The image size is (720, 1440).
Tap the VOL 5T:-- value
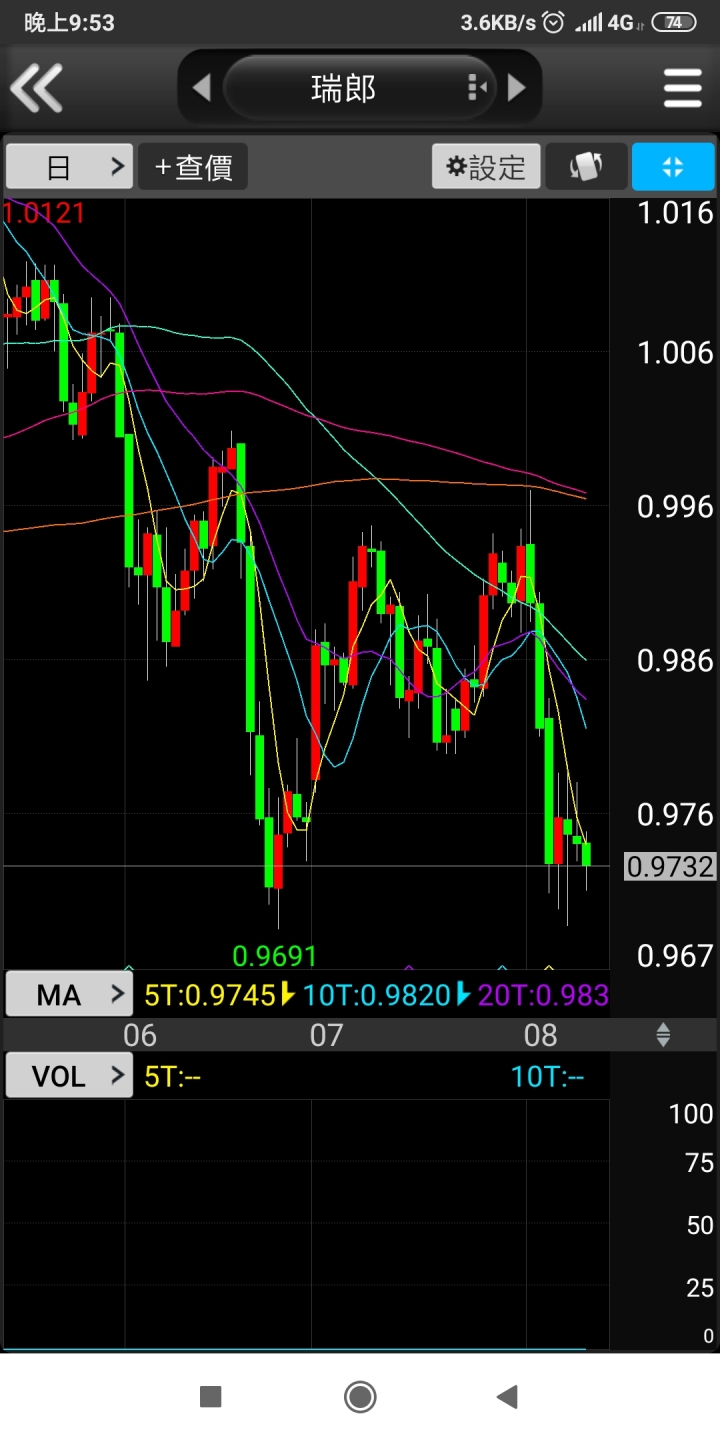pyautogui.click(x=173, y=1076)
